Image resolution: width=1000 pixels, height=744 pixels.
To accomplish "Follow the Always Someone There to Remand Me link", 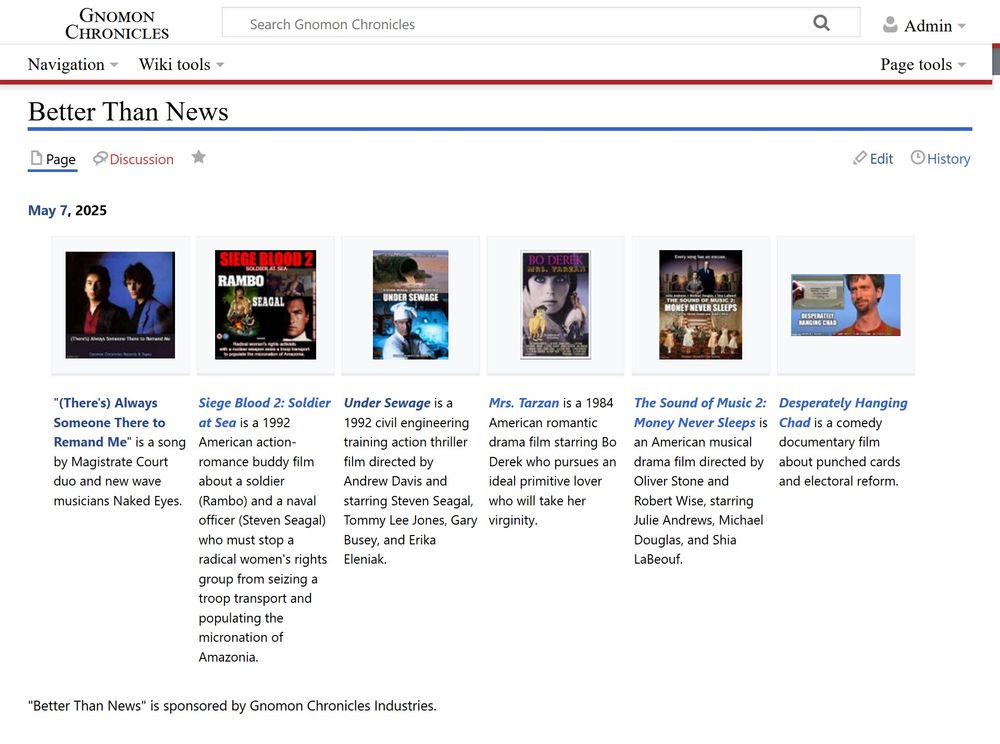I will click(108, 422).
